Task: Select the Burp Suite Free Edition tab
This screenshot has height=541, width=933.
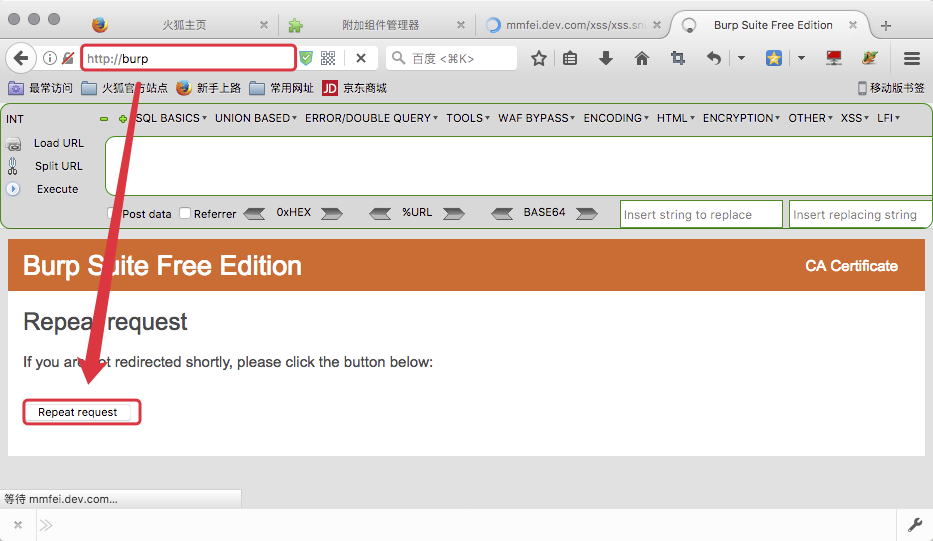Action: coord(772,25)
